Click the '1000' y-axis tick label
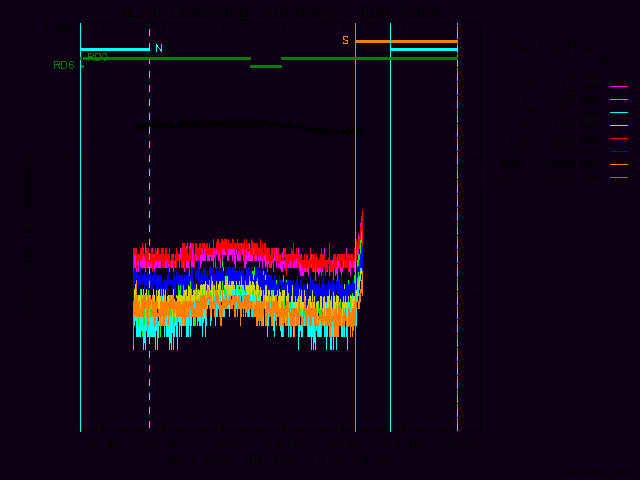Screen dimensions: 640x480 (x=60, y=29)
